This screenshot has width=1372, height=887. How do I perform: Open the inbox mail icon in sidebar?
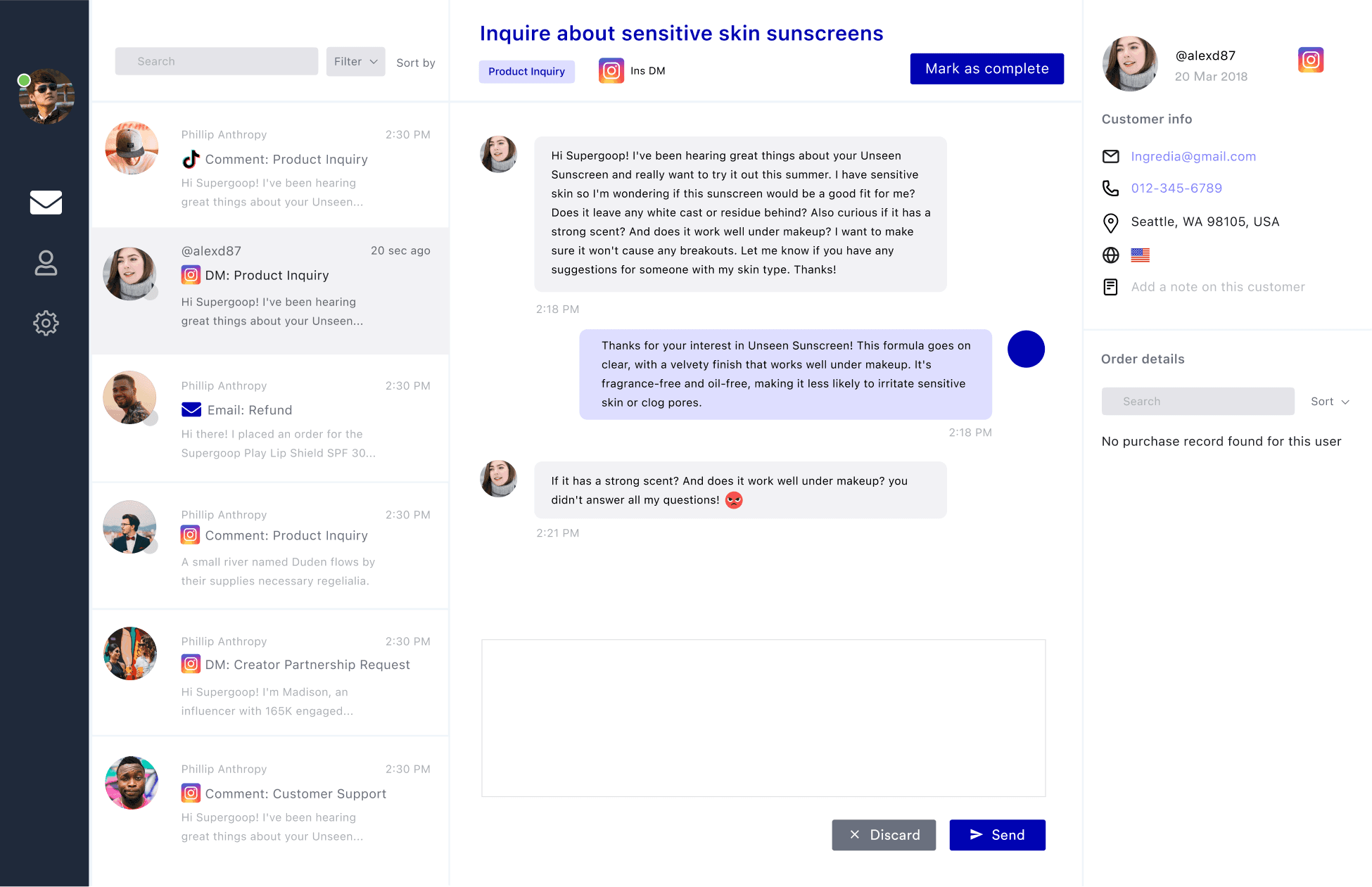[x=46, y=203]
